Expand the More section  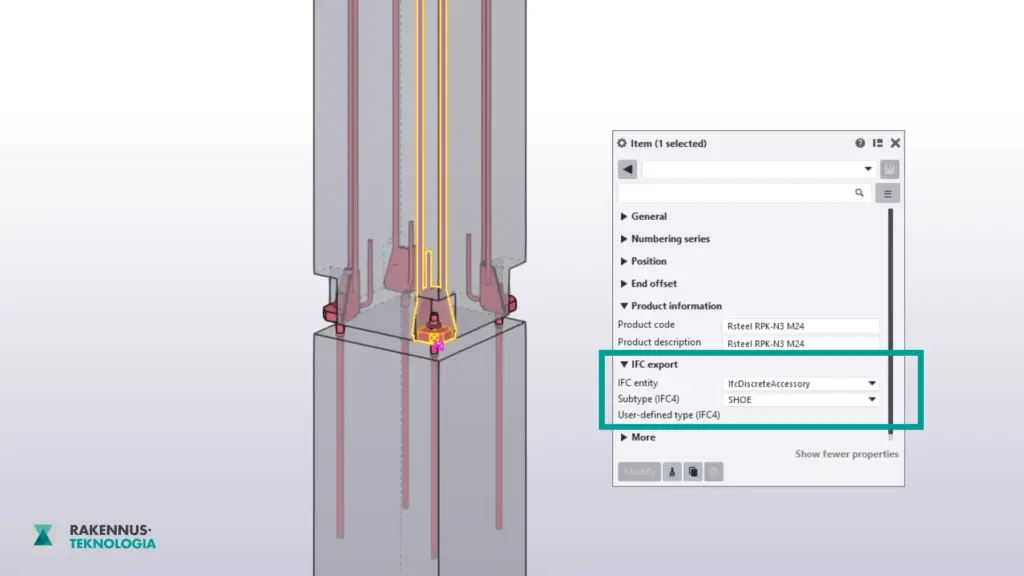[642, 437]
